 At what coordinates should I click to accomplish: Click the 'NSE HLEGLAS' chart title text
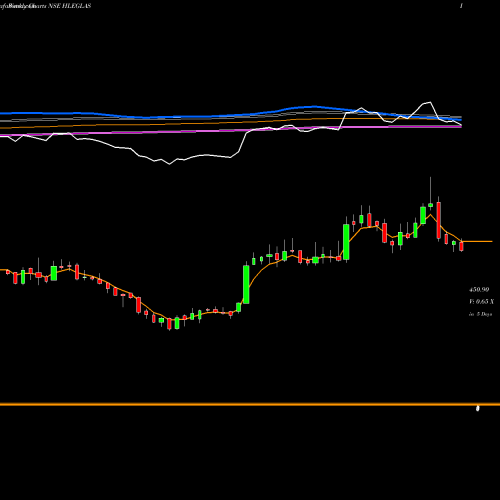coord(70,6)
